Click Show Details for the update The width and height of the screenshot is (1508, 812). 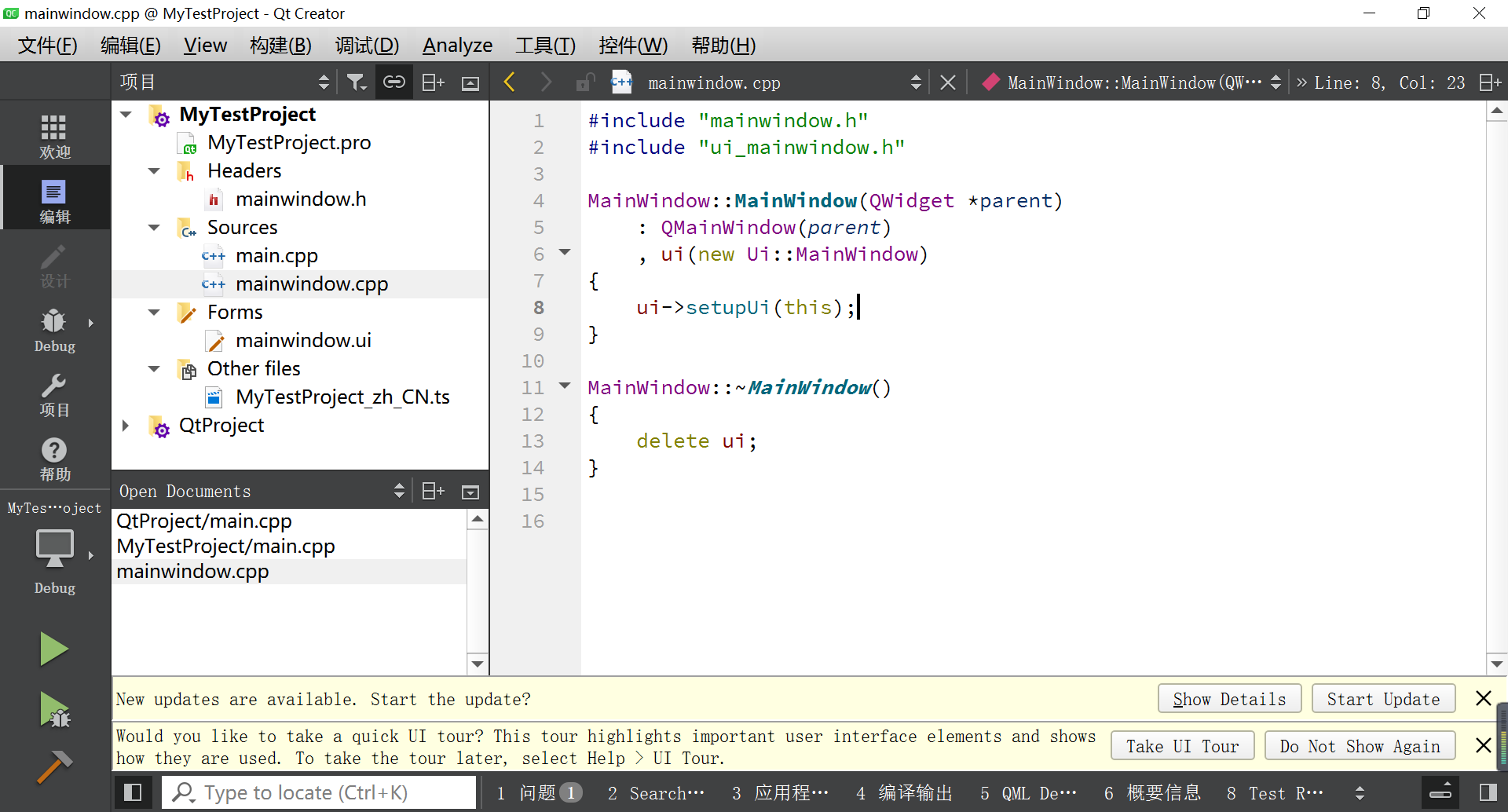[x=1229, y=699]
